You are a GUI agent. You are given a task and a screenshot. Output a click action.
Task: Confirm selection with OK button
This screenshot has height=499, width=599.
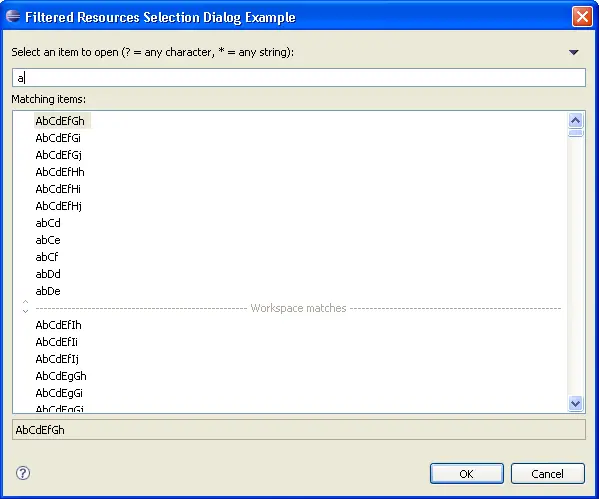[x=466, y=474]
